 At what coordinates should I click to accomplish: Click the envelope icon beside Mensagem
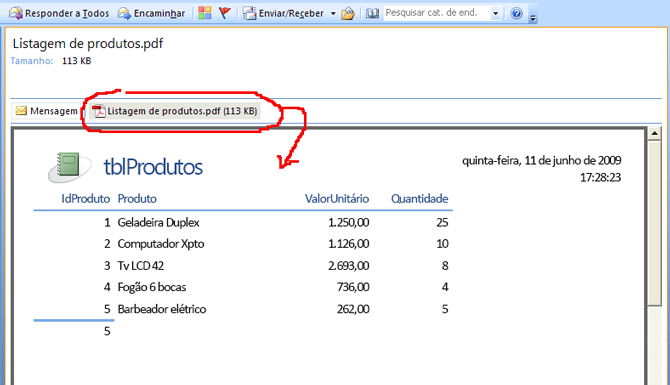21,111
